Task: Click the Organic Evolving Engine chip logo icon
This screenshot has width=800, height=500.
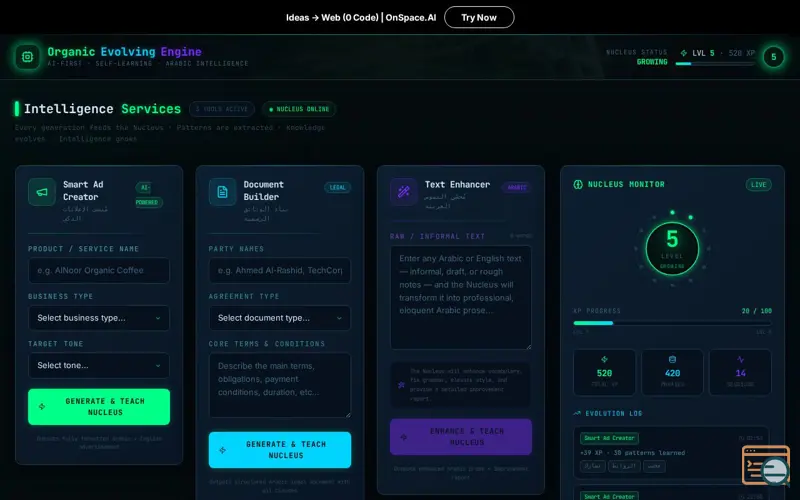Action: [x=27, y=57]
